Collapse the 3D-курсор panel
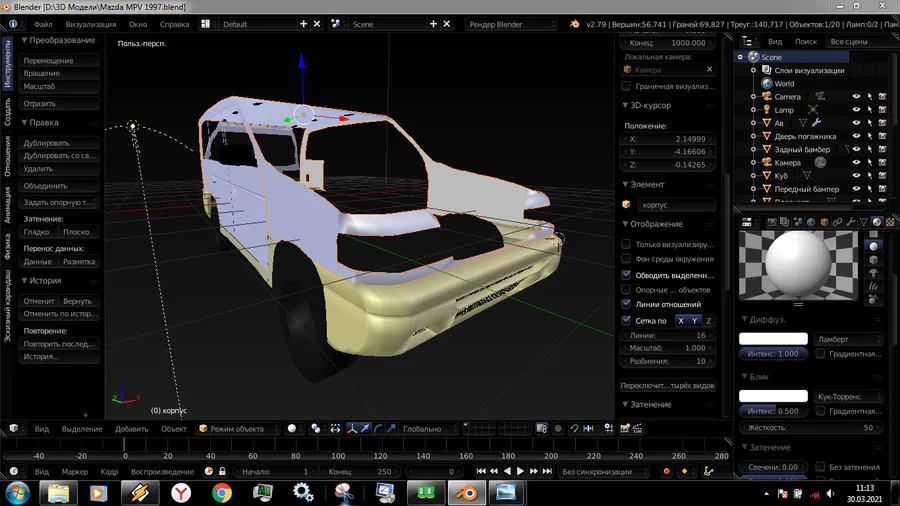 coord(625,105)
